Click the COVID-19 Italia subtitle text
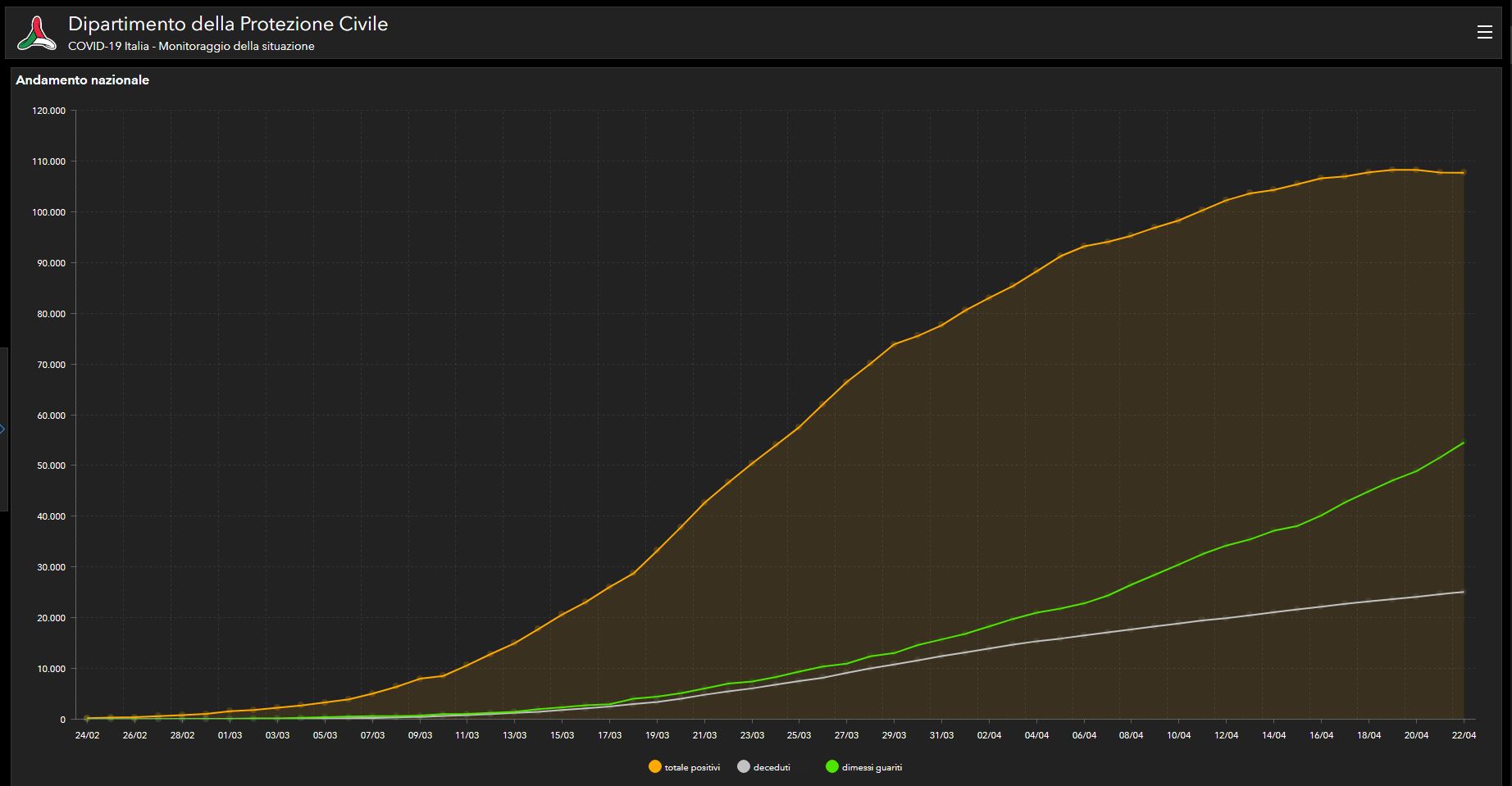Image resolution: width=1512 pixels, height=786 pixels. click(191, 47)
